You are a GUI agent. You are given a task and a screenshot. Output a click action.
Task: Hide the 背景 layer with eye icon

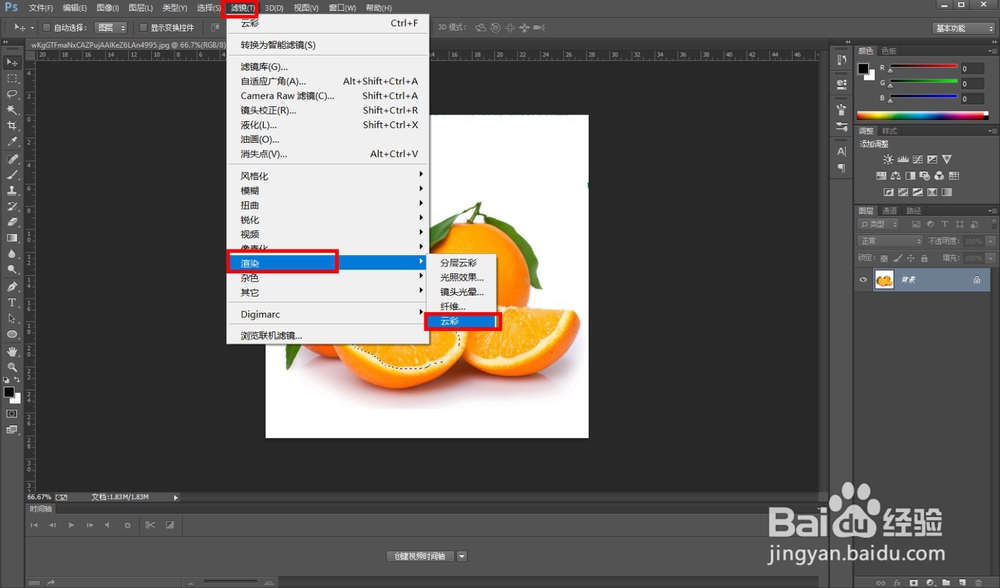click(864, 280)
